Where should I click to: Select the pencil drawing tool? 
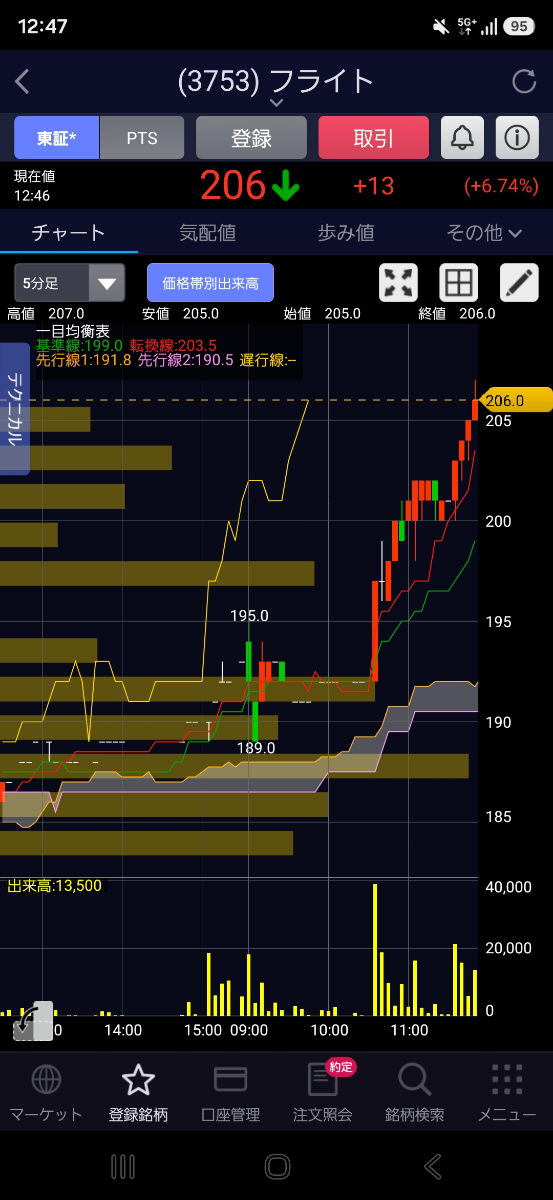[x=519, y=283]
